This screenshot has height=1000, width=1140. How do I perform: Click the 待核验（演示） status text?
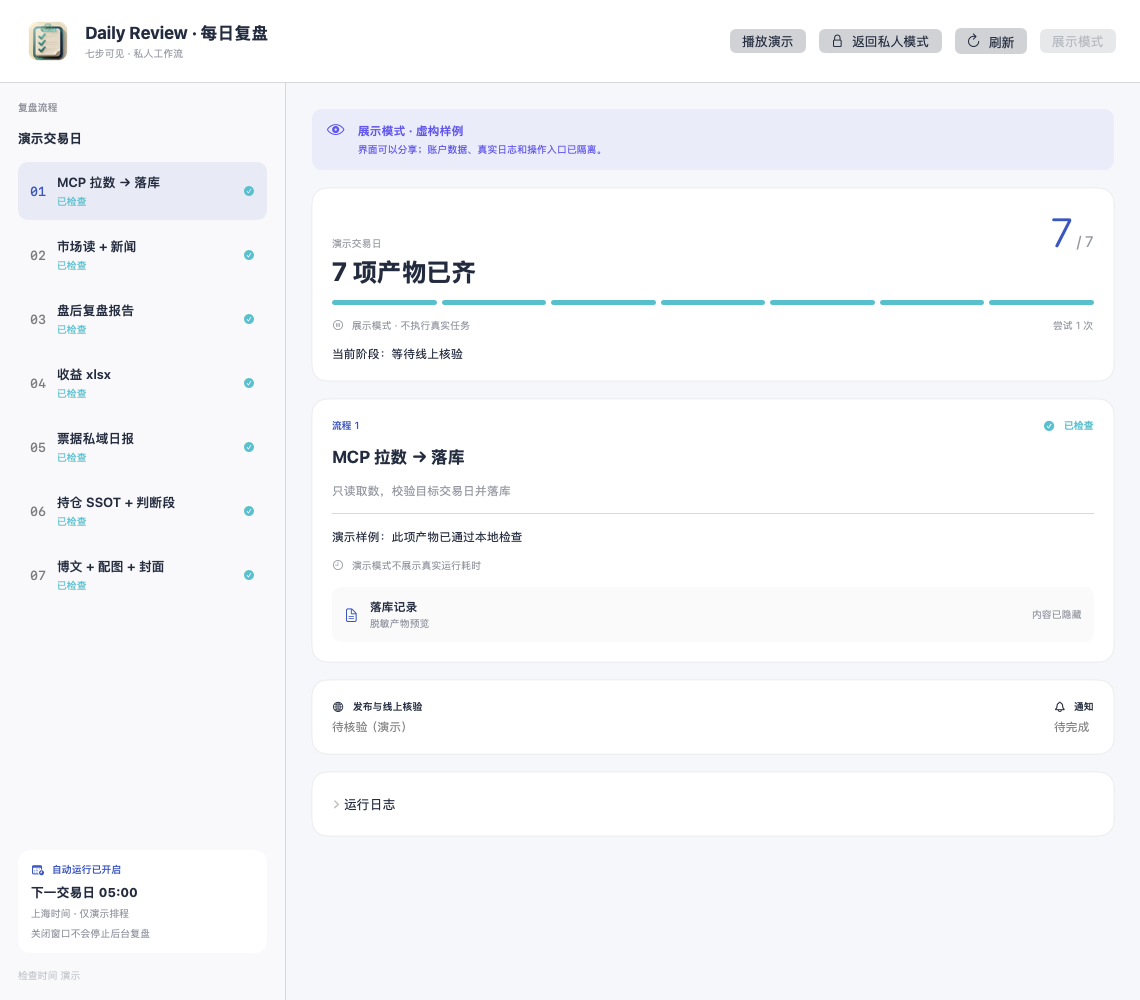point(369,727)
